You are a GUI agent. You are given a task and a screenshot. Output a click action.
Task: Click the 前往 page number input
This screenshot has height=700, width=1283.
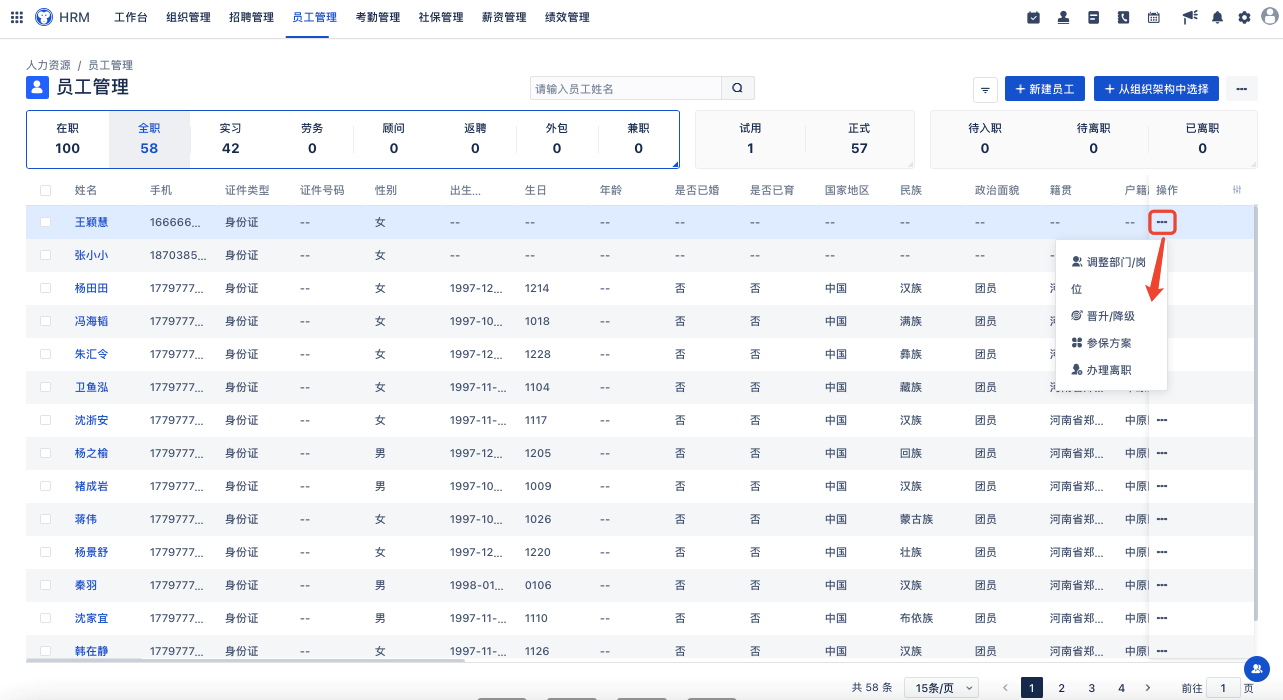click(x=1223, y=688)
